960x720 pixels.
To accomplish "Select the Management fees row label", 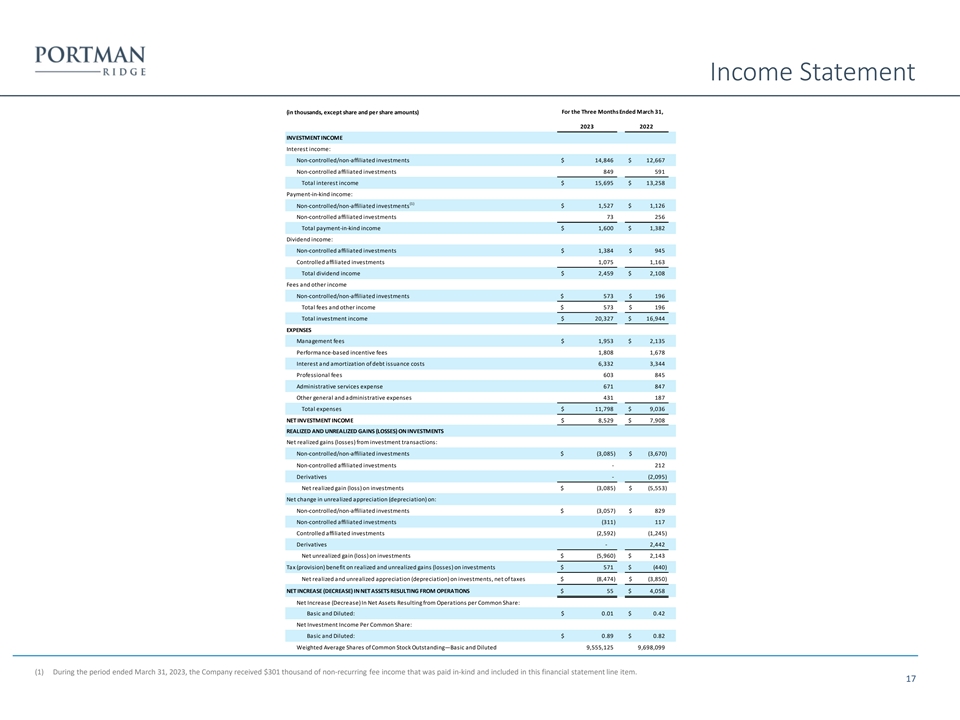I will pyautogui.click(x=321, y=341).
